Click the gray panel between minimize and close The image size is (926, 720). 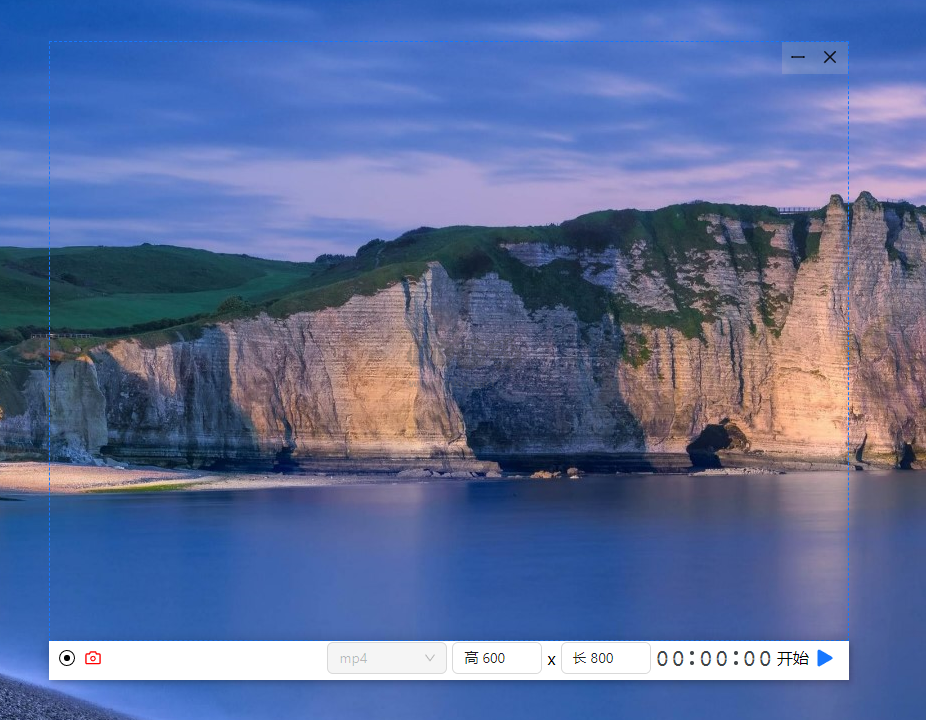pos(814,57)
